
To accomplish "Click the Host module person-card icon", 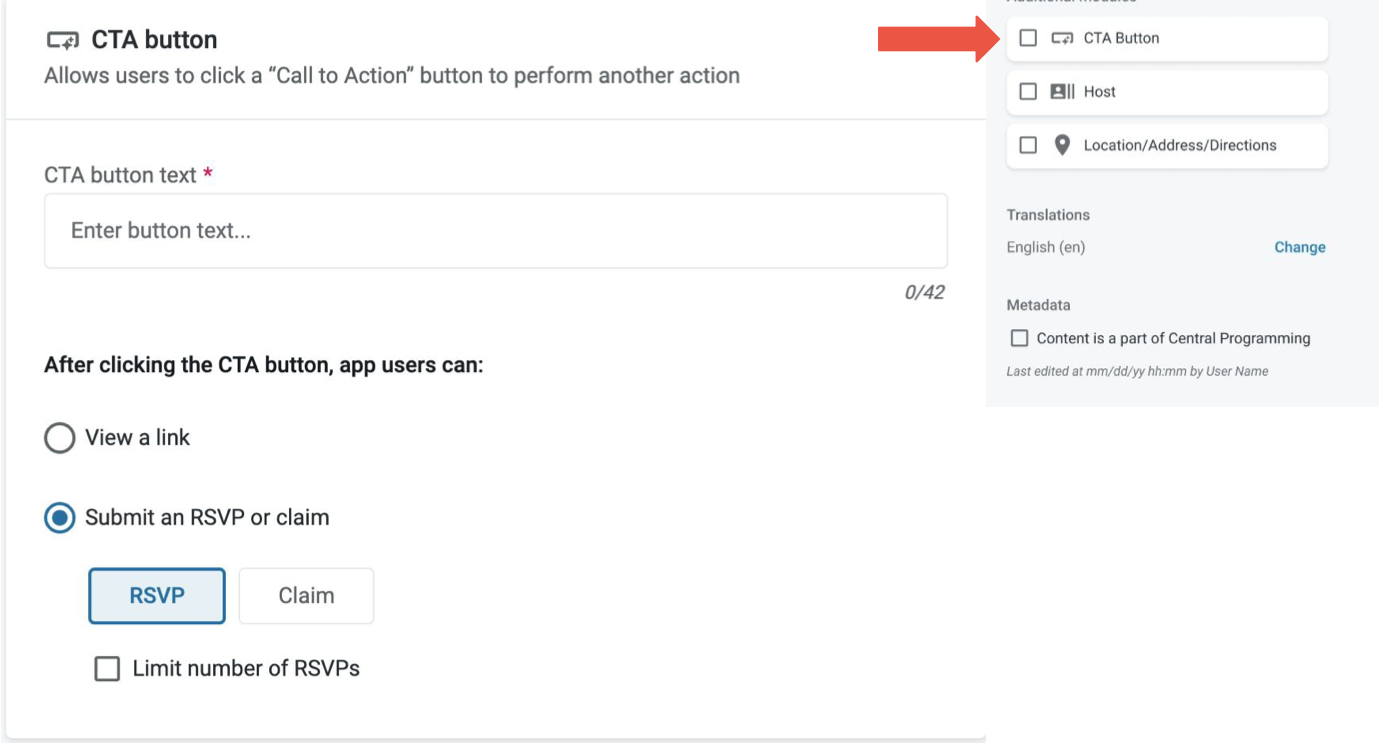I will tap(1062, 92).
